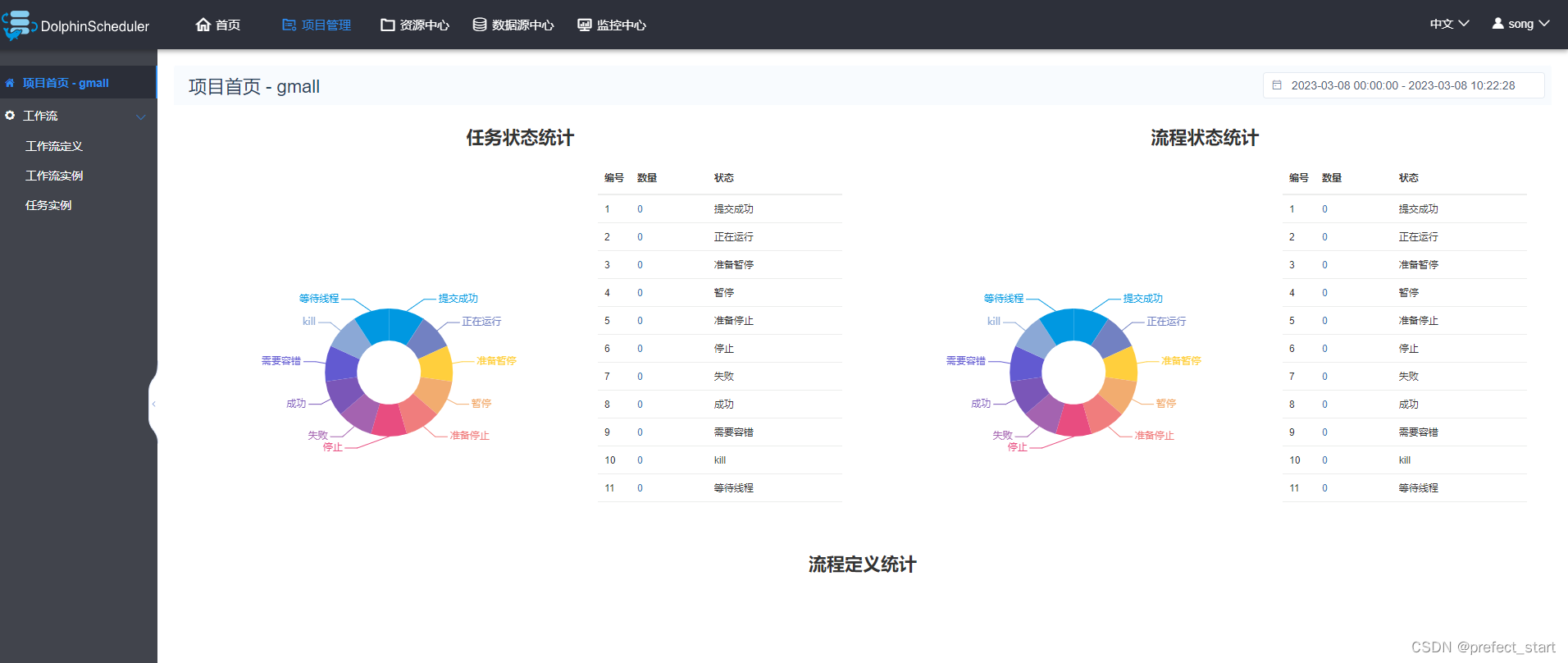Open the 中文 language dropdown
Viewport: 1568px width, 663px height.
[x=1449, y=24]
